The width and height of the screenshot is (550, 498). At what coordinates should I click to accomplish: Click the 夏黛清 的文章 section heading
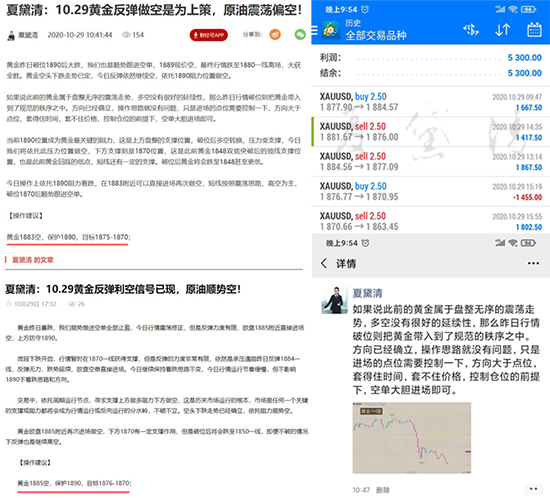pos(33,260)
